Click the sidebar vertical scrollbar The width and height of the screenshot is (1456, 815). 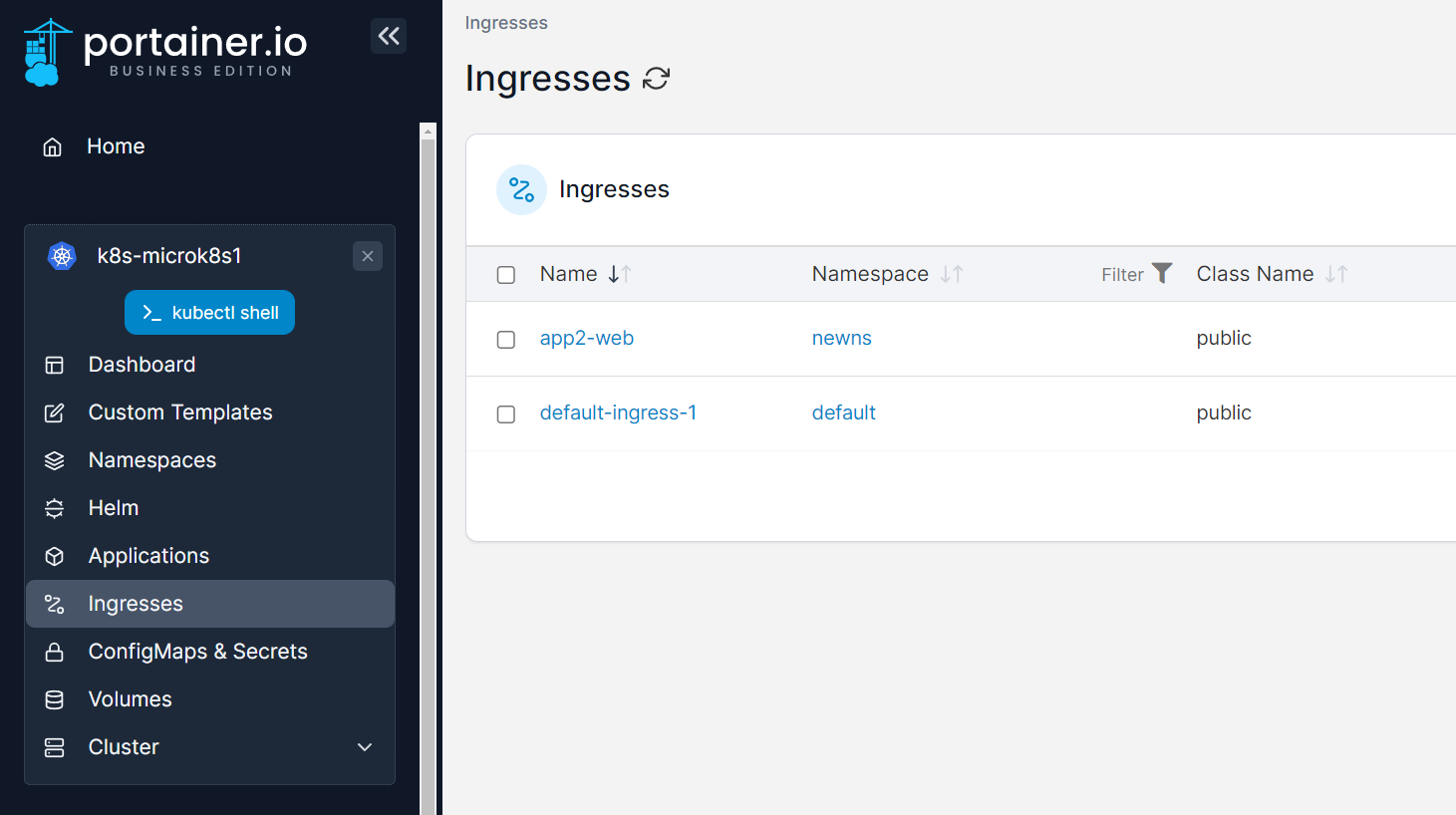tap(429, 468)
